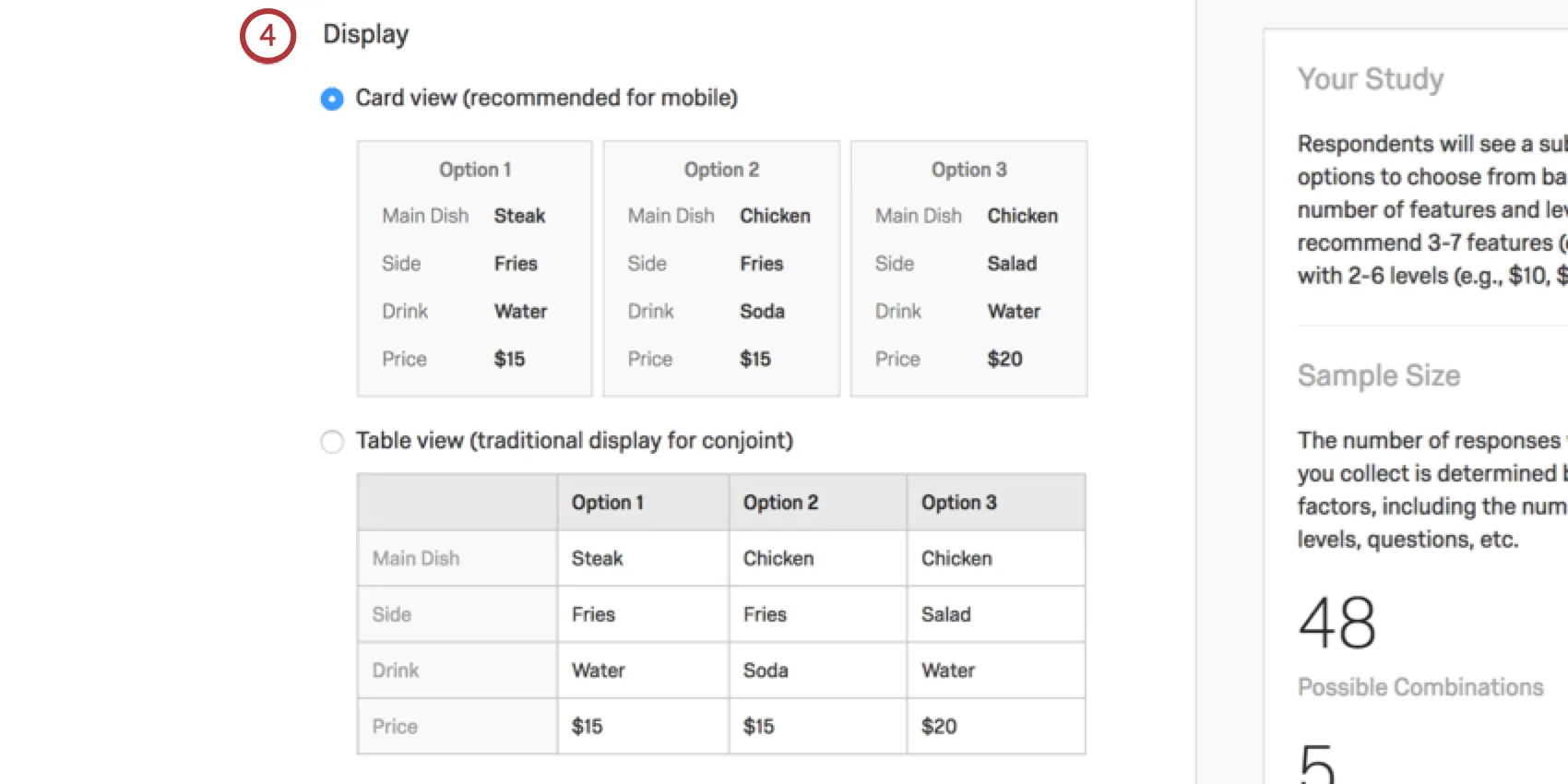Click the Soda value in Option 2 card
The image size is (1568, 784).
click(x=762, y=311)
